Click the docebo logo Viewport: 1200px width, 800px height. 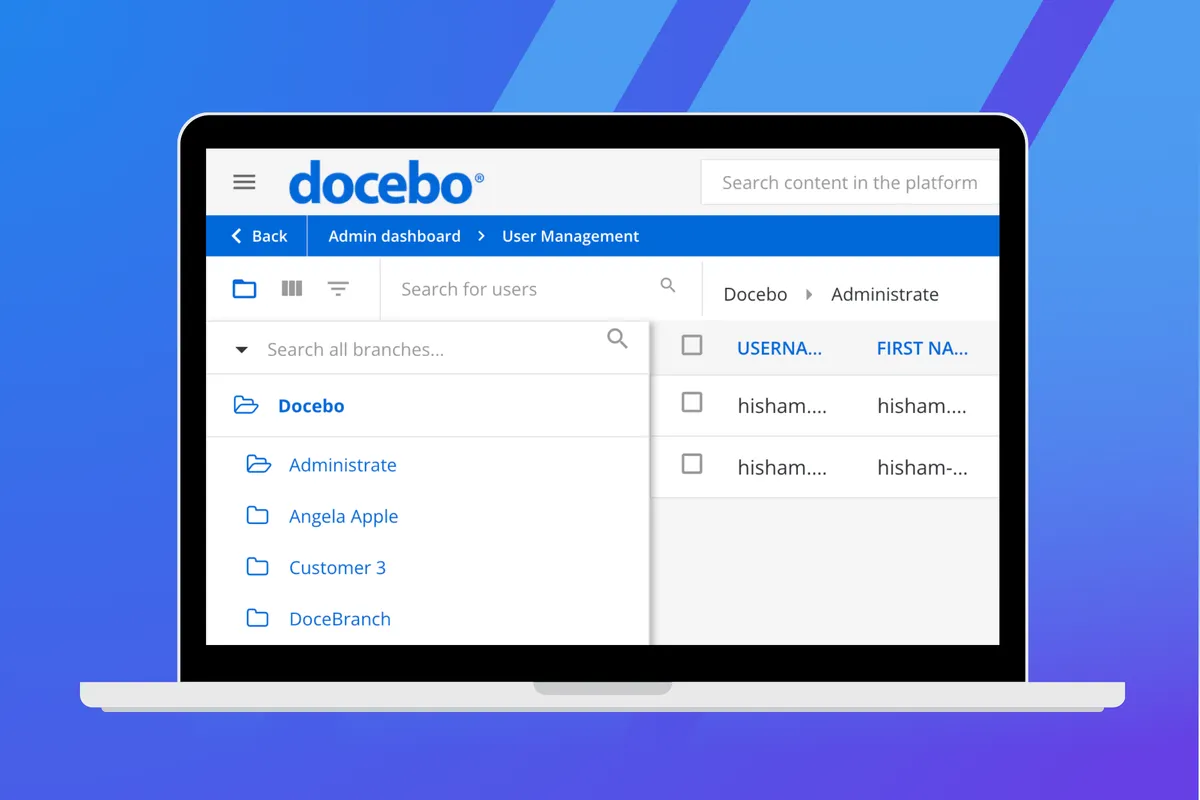pos(386,183)
